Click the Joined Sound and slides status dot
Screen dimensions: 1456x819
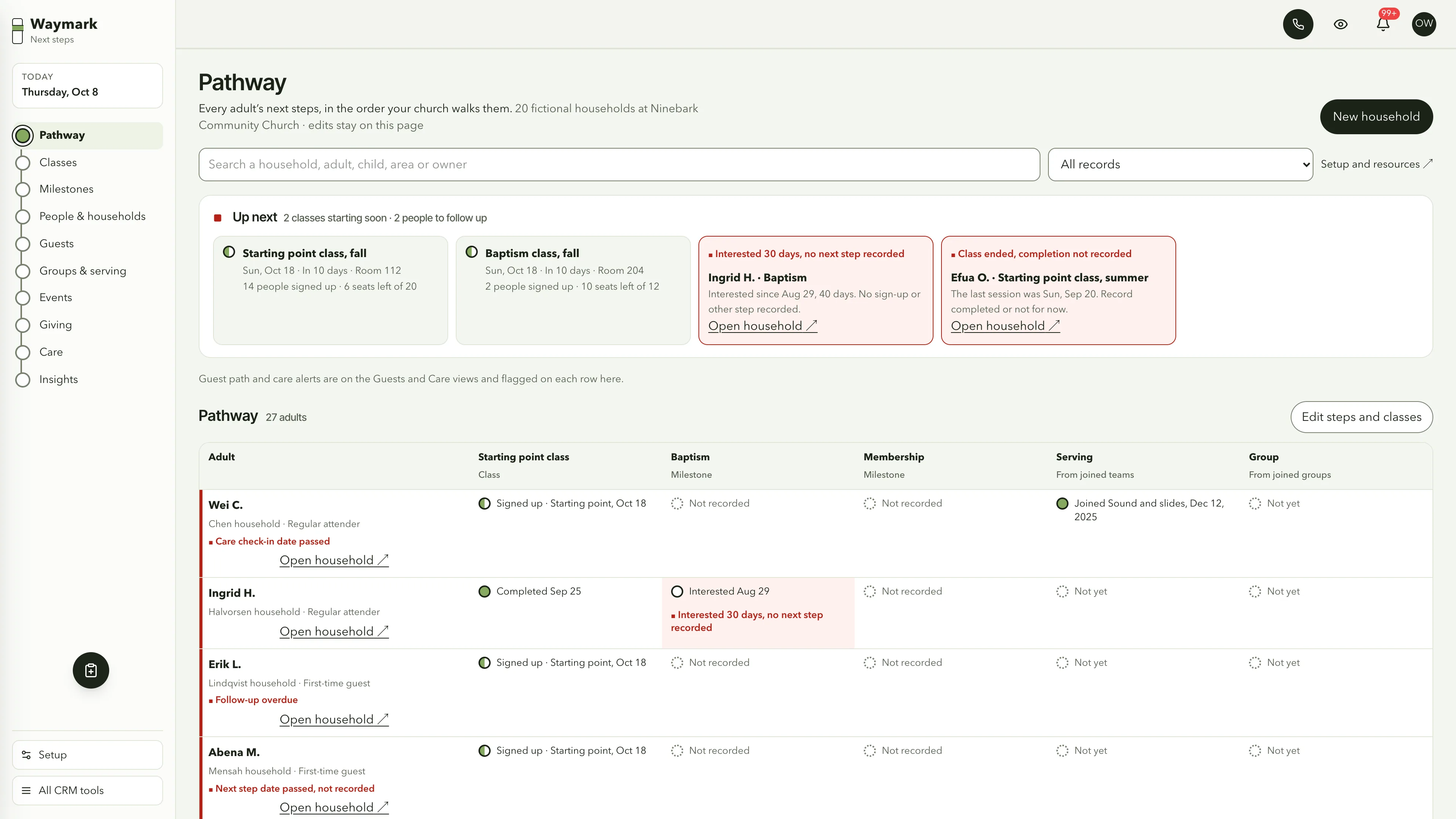1062,504
